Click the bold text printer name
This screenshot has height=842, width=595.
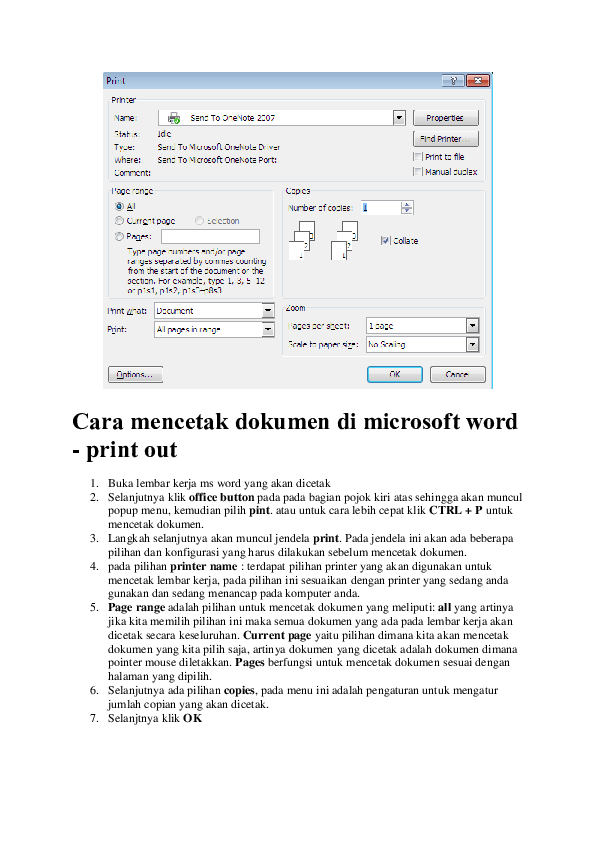204,567
